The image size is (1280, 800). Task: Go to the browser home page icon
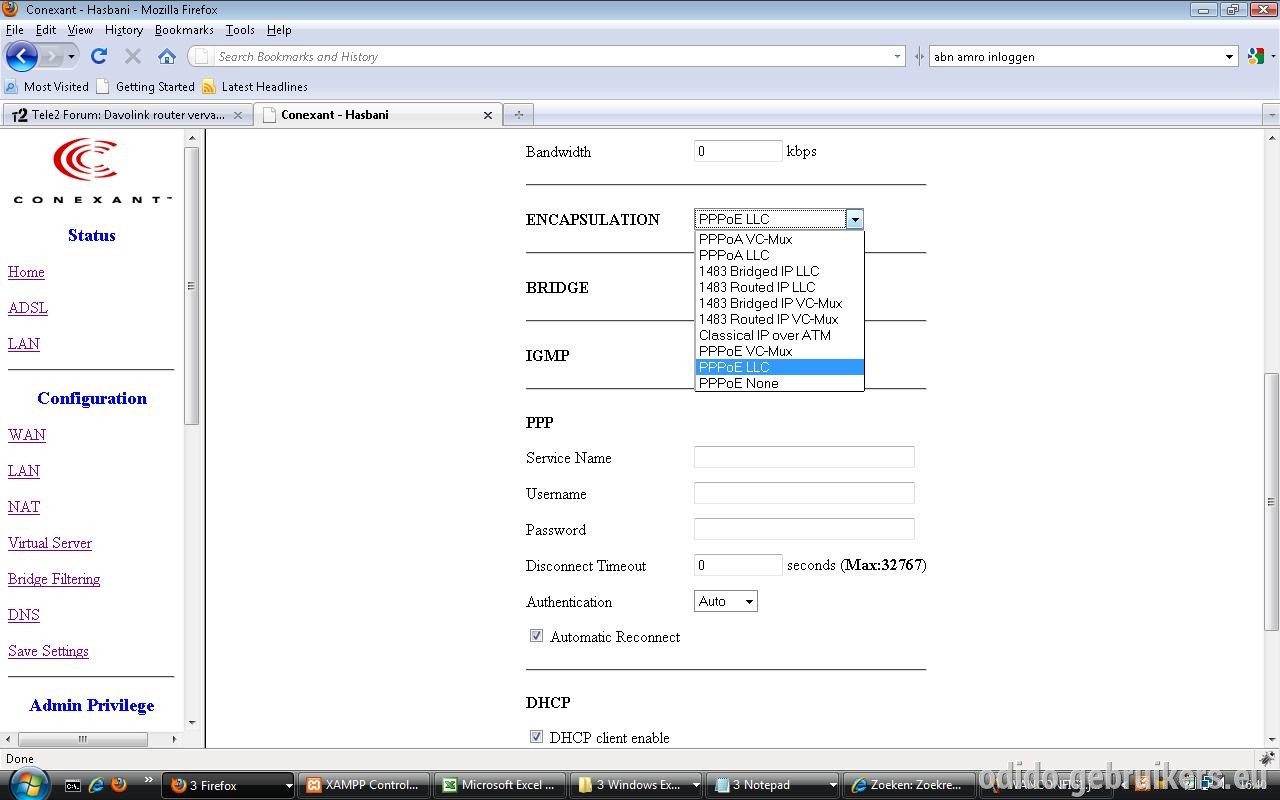pos(167,56)
